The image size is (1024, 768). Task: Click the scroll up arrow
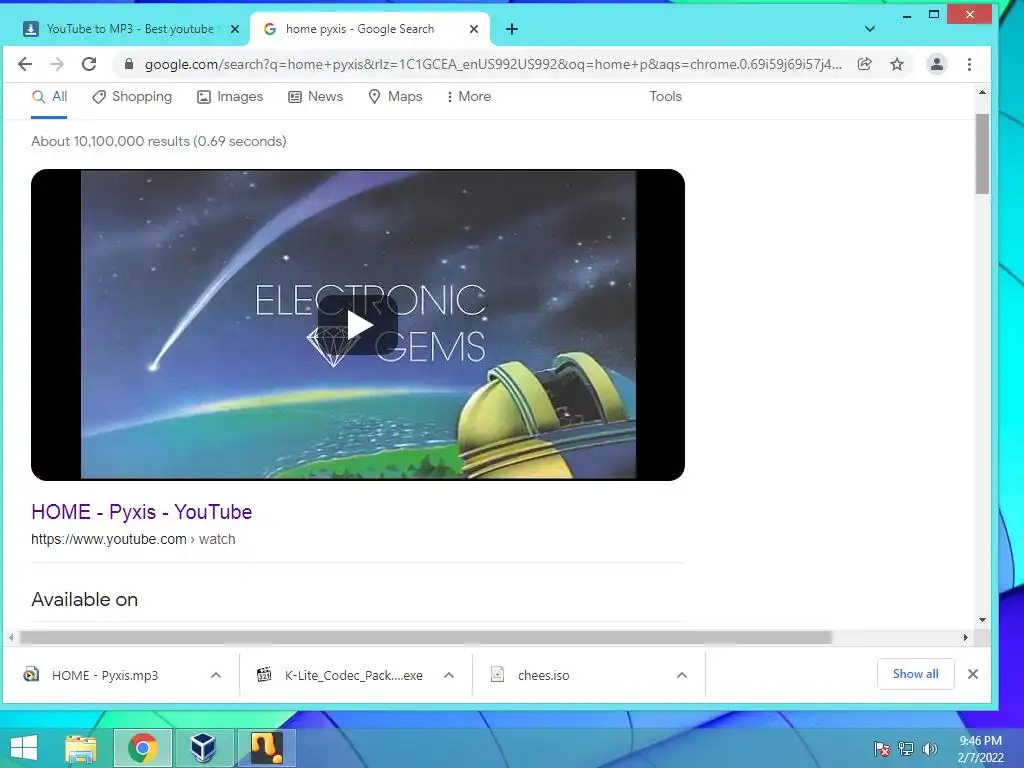pos(982,93)
